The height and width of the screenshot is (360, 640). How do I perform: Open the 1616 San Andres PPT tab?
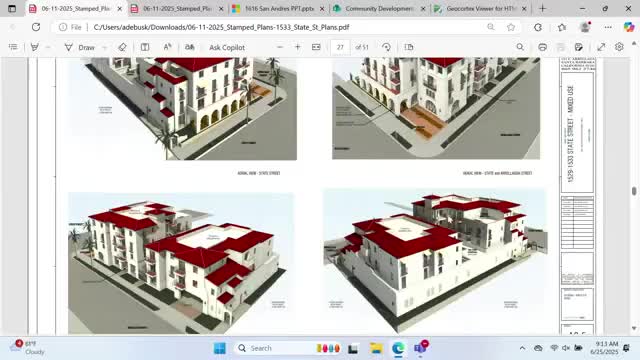(279, 8)
